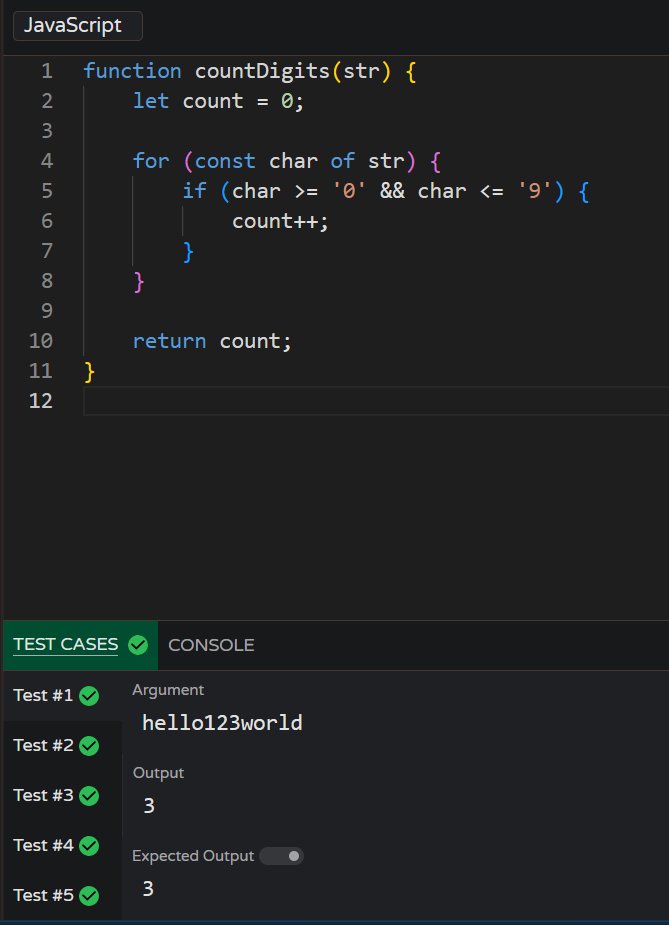Click the green check icon of Test #4
The image size is (669, 925).
click(x=89, y=846)
